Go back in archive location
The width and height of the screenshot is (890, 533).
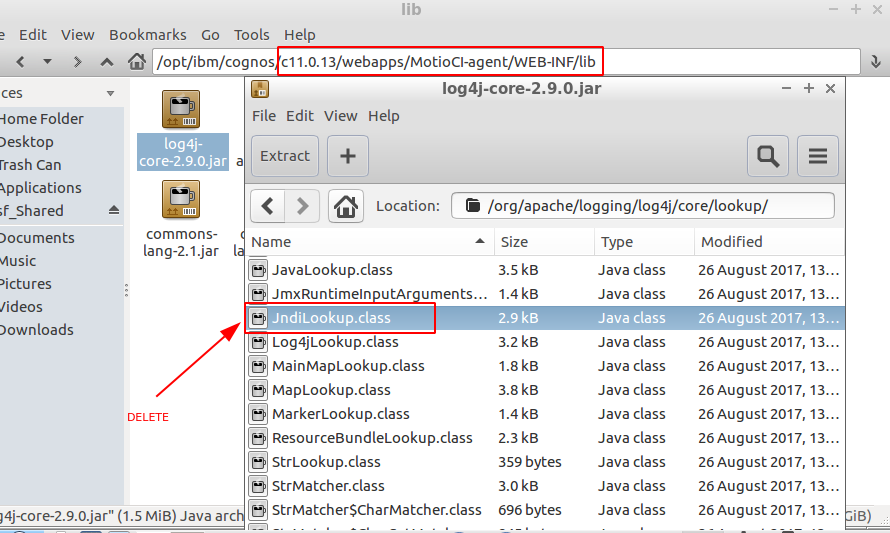click(x=268, y=205)
